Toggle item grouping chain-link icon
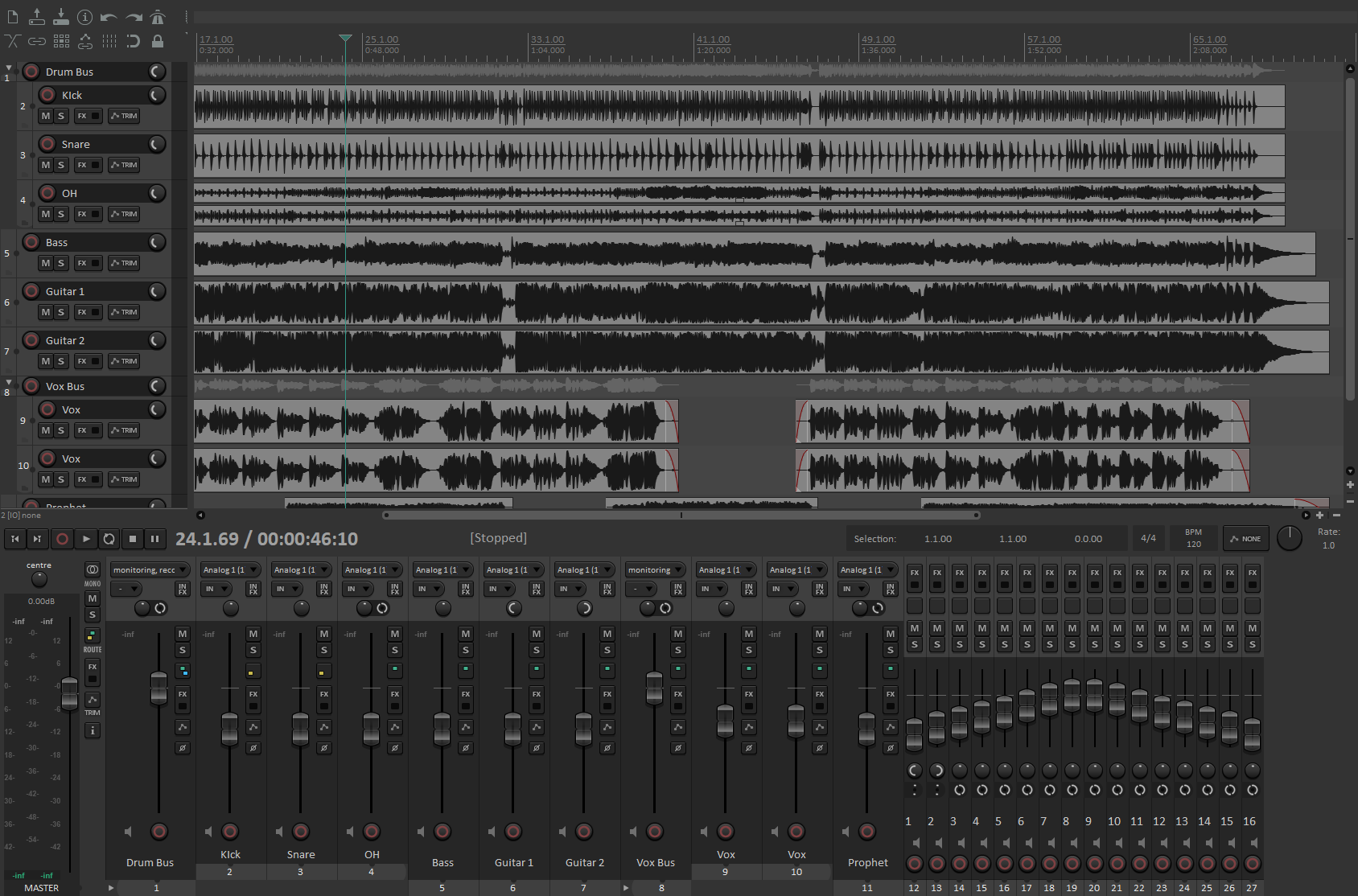The width and height of the screenshot is (1358, 896). [37, 41]
